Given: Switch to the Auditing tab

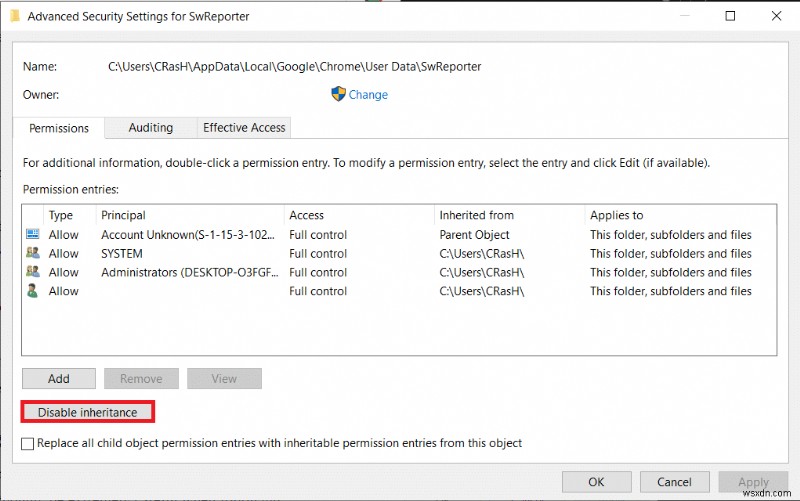Looking at the screenshot, I should point(150,128).
